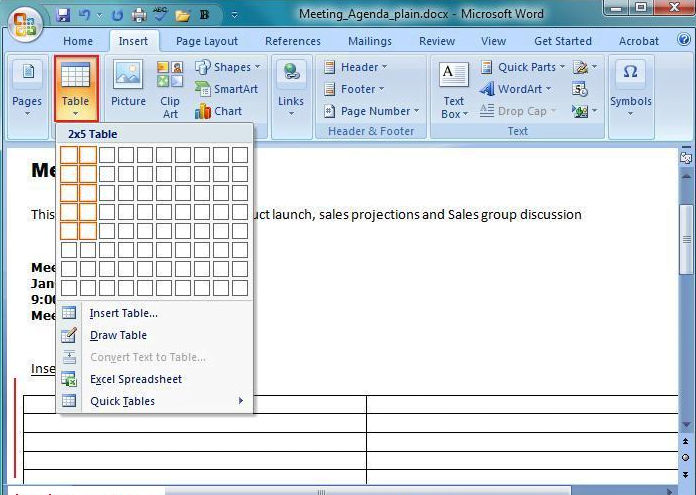Open WordArt gallery
The image size is (696, 495).
516,89
